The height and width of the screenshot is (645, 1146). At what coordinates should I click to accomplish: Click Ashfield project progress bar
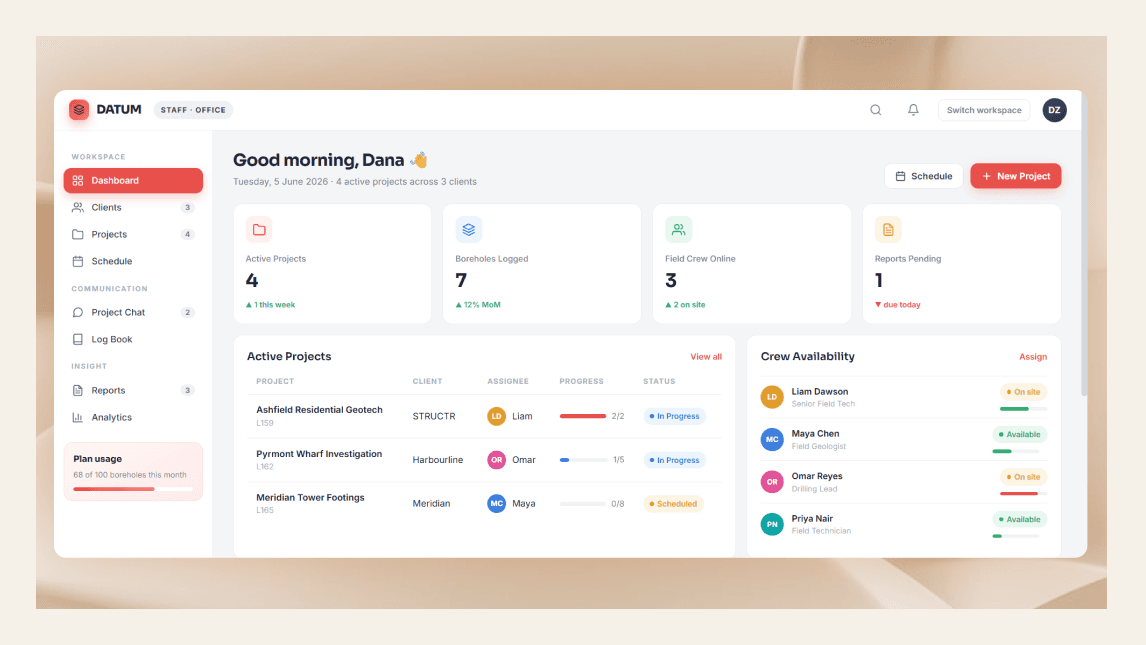[x=583, y=416]
